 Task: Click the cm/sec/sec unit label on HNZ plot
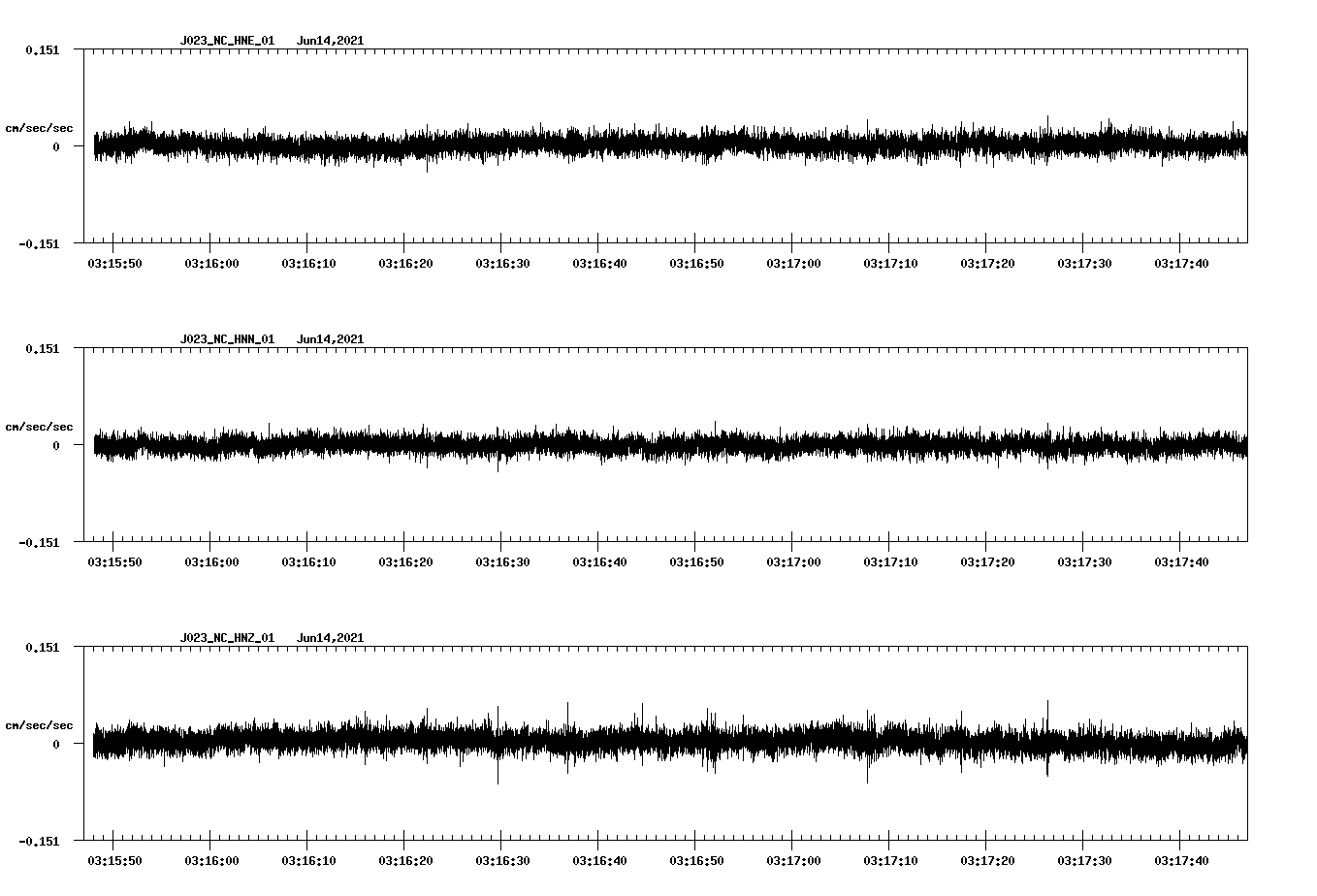pyautogui.click(x=40, y=725)
